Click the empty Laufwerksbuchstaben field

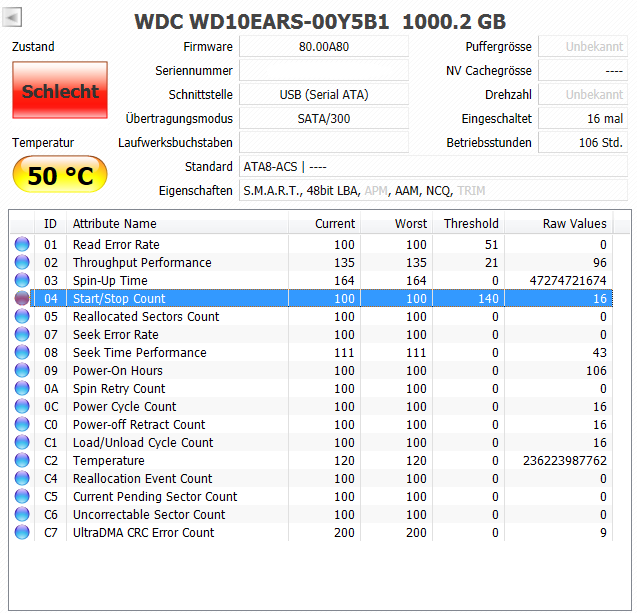(324, 143)
